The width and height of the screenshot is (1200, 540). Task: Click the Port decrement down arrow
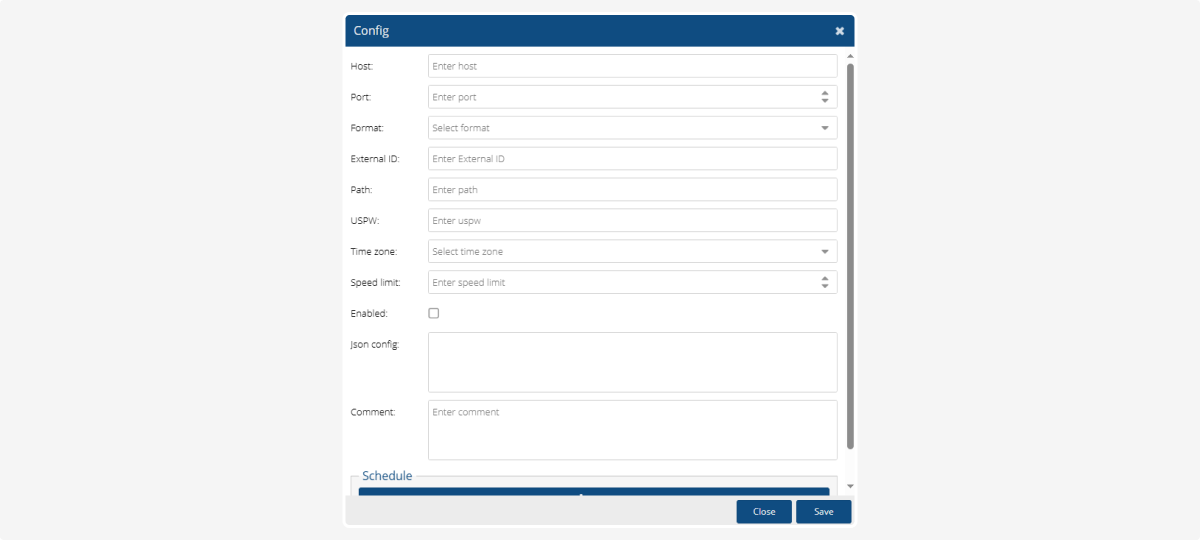[x=825, y=101]
